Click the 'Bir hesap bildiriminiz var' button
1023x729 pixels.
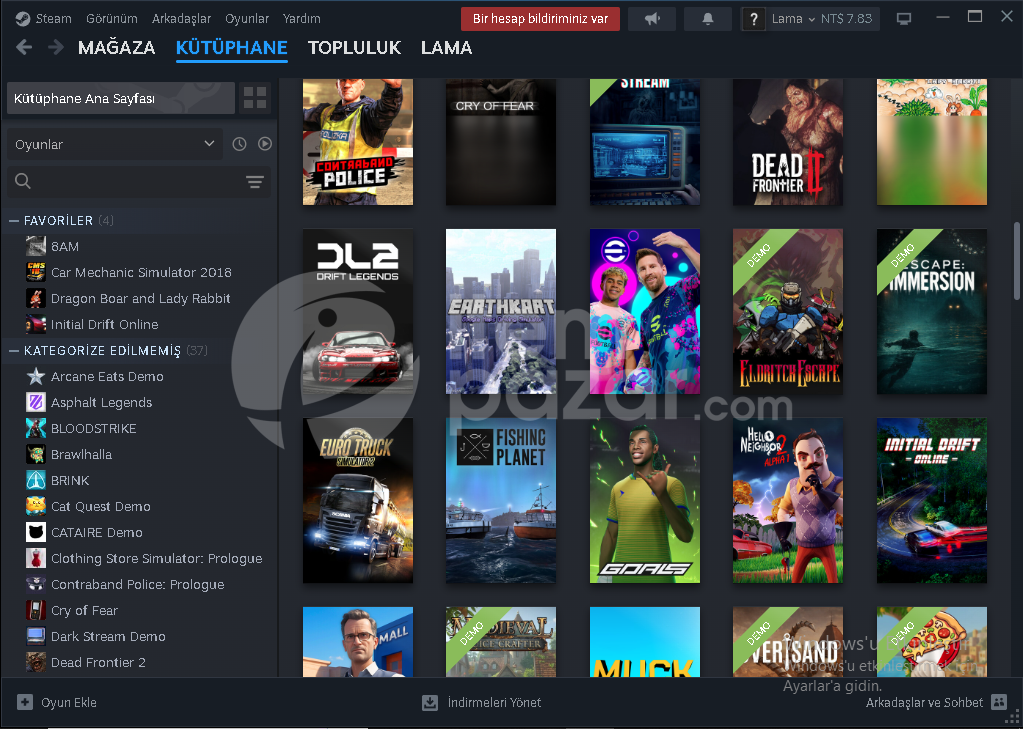540,19
